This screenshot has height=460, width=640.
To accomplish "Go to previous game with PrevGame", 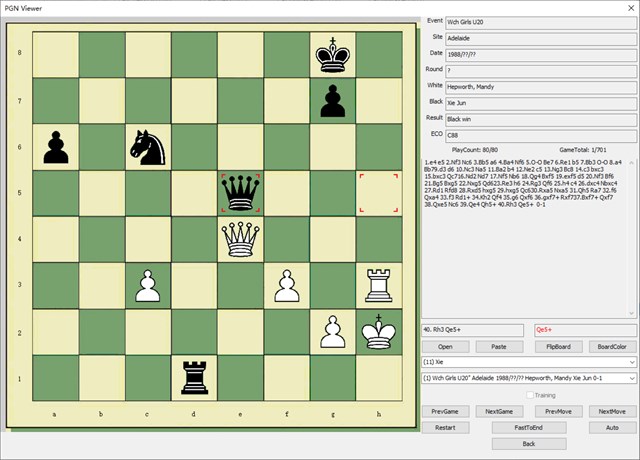I will (x=445, y=411).
